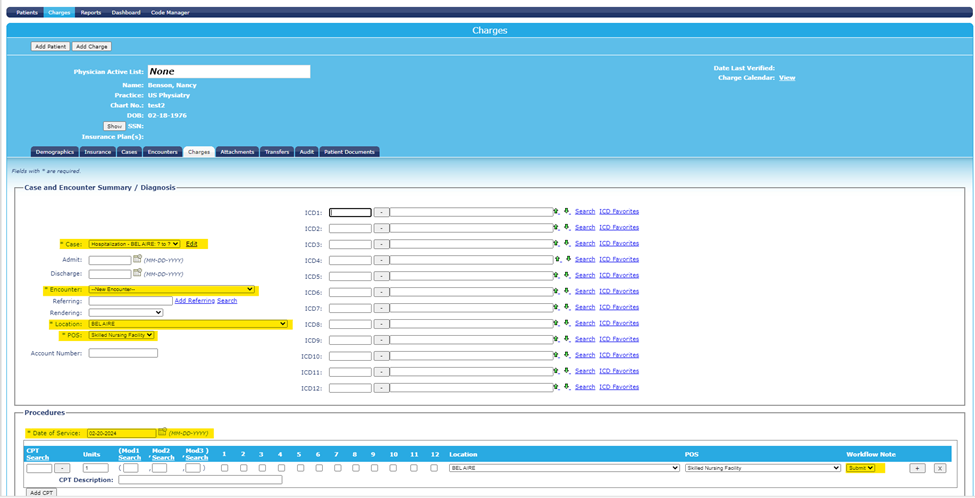Check diagnosis pointer 5 for the CPT row
975x498 pixels.
tap(300, 468)
